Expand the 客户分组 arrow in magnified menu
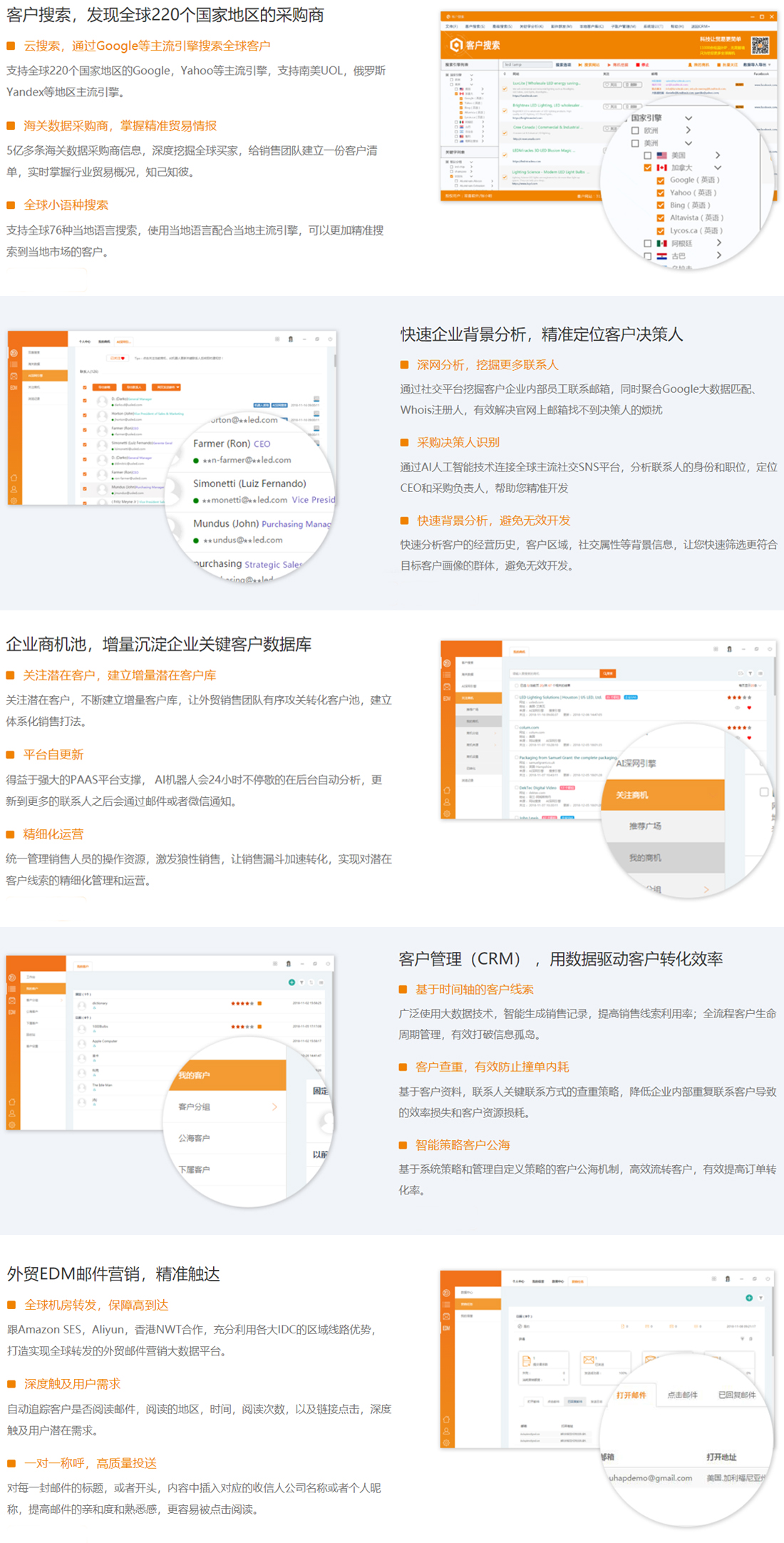784x1543 pixels. [x=274, y=1107]
